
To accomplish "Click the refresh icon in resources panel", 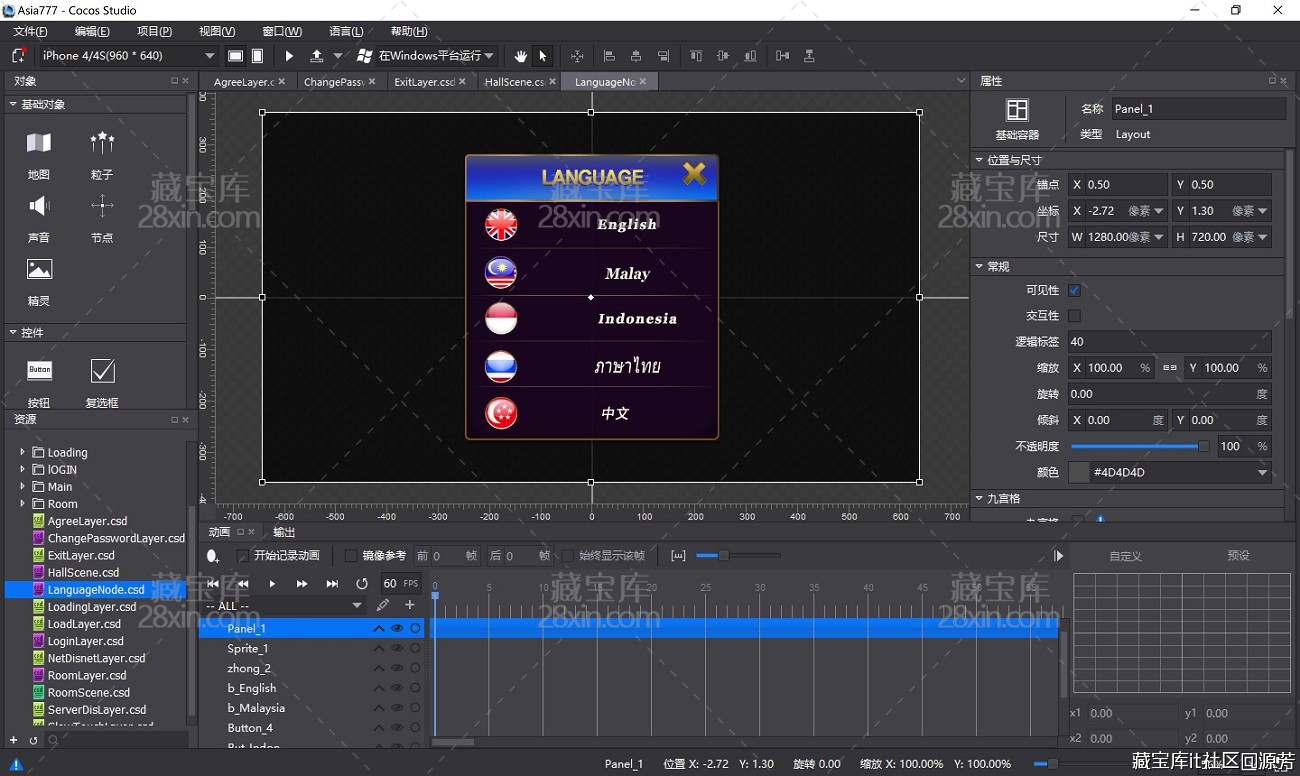I will click(33, 740).
